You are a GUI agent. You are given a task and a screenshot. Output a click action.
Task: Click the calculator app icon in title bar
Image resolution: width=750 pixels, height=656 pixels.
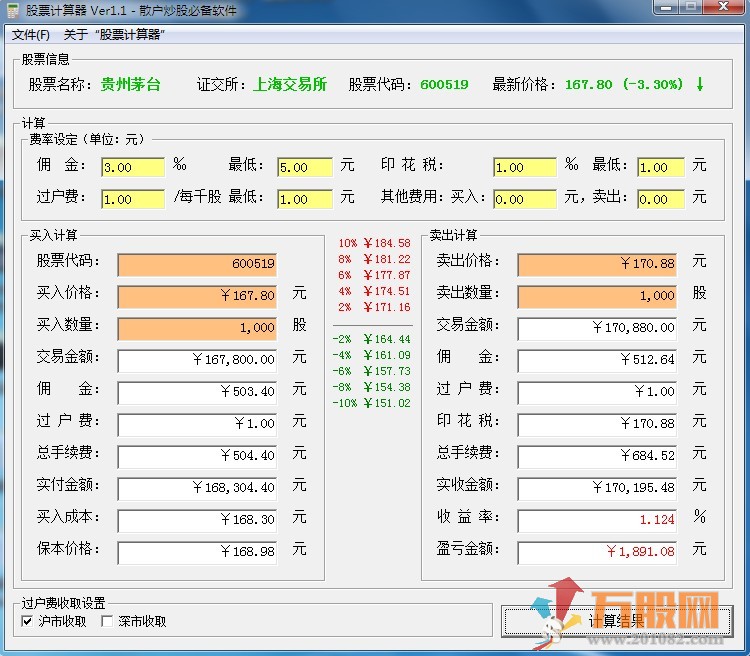(x=13, y=11)
